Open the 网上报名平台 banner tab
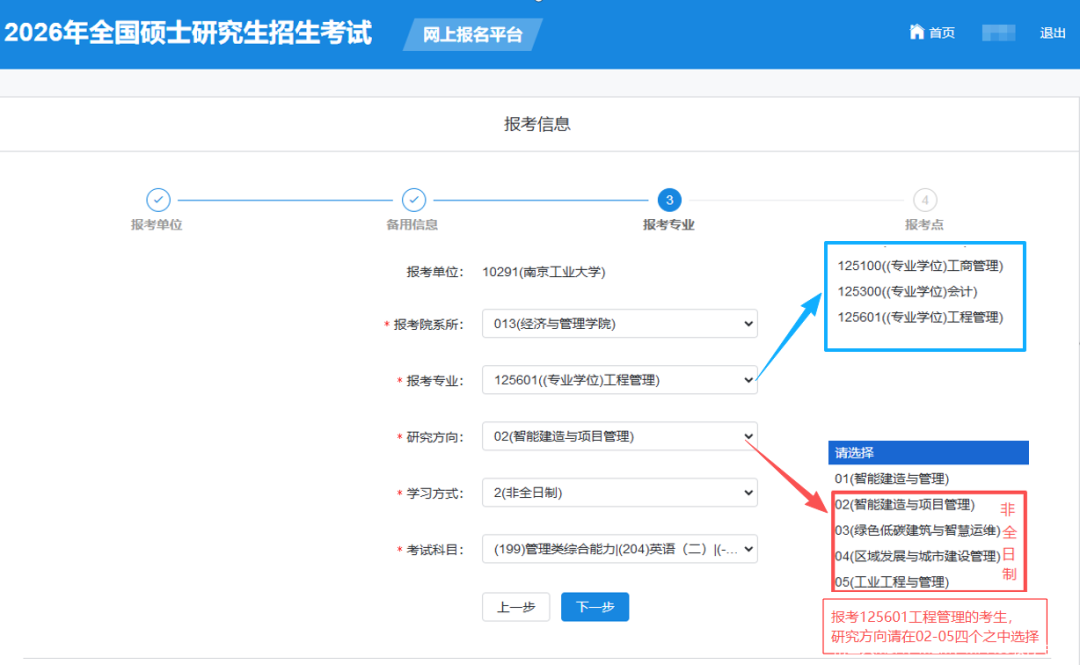Screen dimensions: 1080x665 472,34
